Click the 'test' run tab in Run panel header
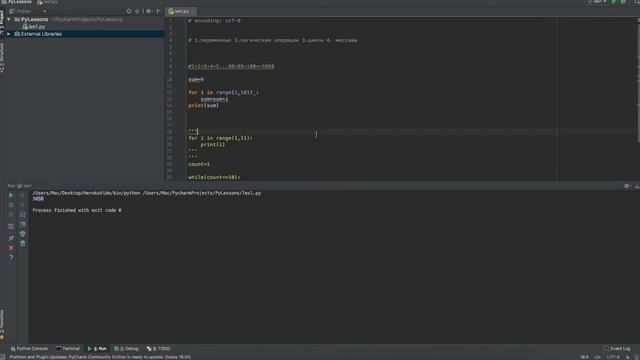Viewport: 640px width, 360px height. point(25,186)
